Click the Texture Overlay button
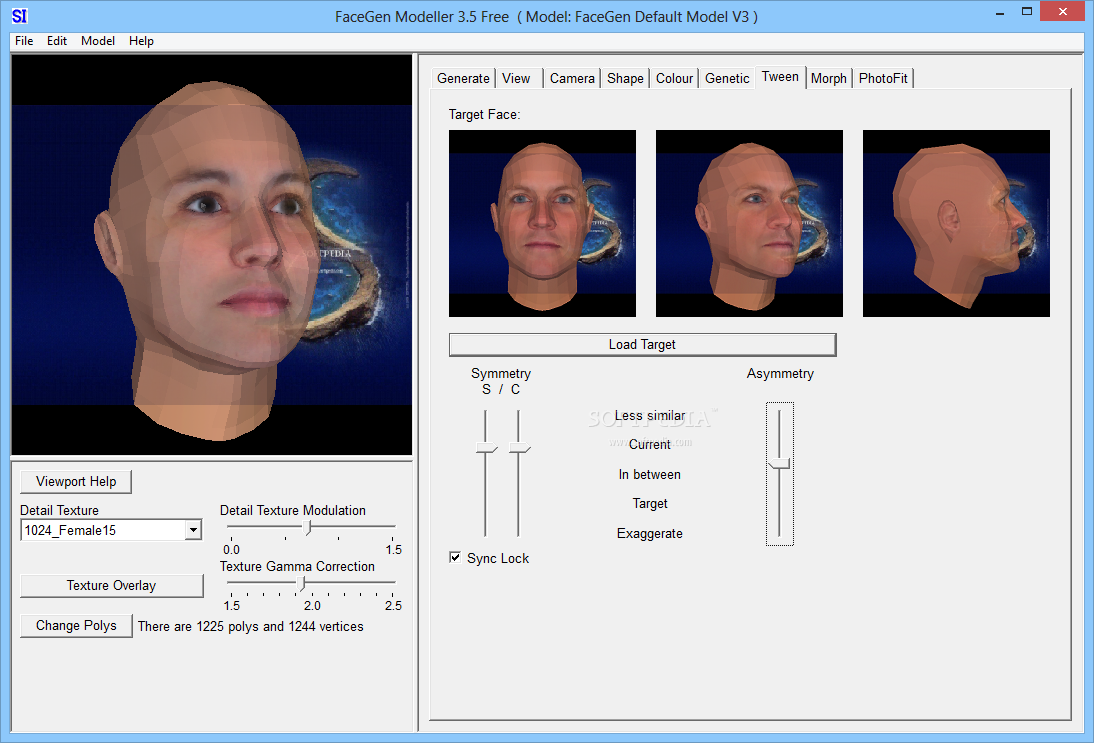 [x=112, y=585]
